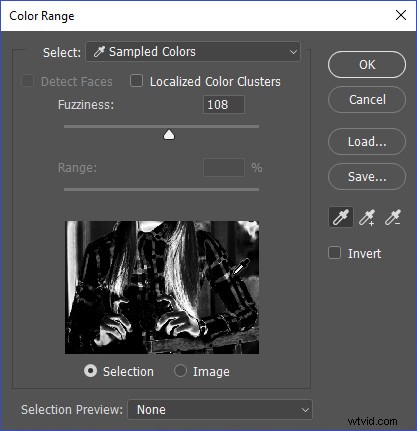
Task: Click the Load... button
Action: point(367,142)
